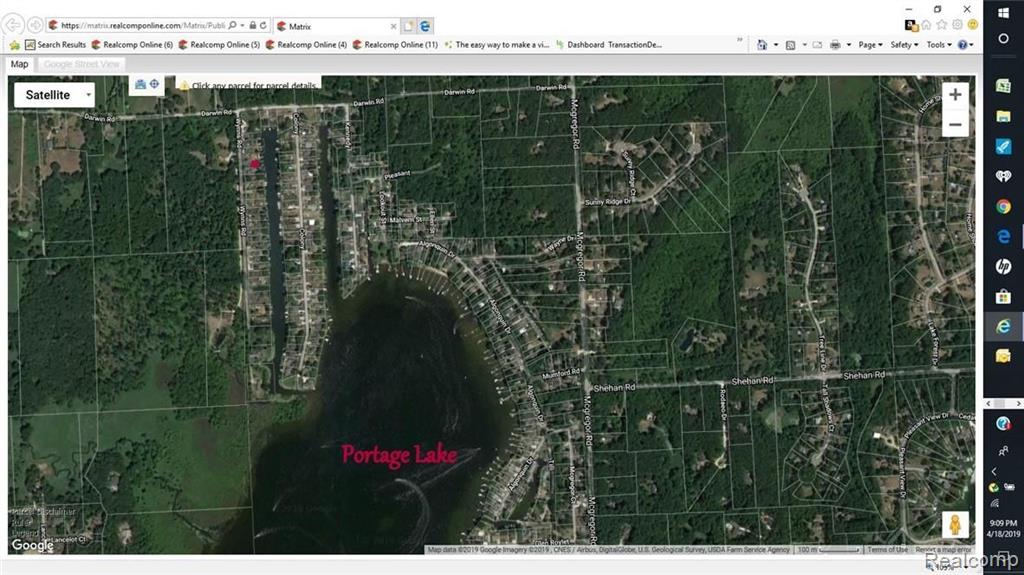
Task: Click the red property marker on map
Action: pos(255,164)
